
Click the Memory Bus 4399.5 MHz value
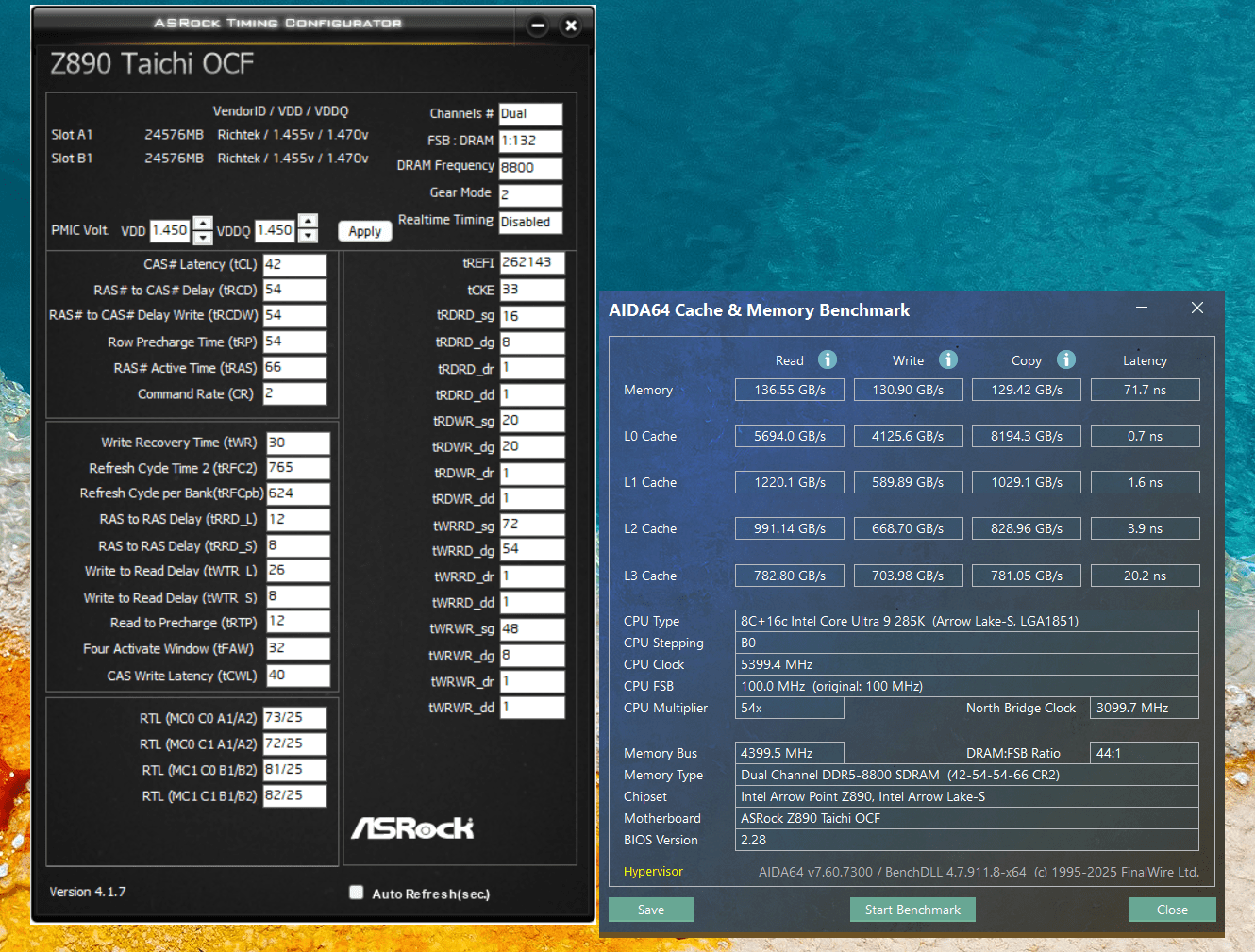[790, 753]
